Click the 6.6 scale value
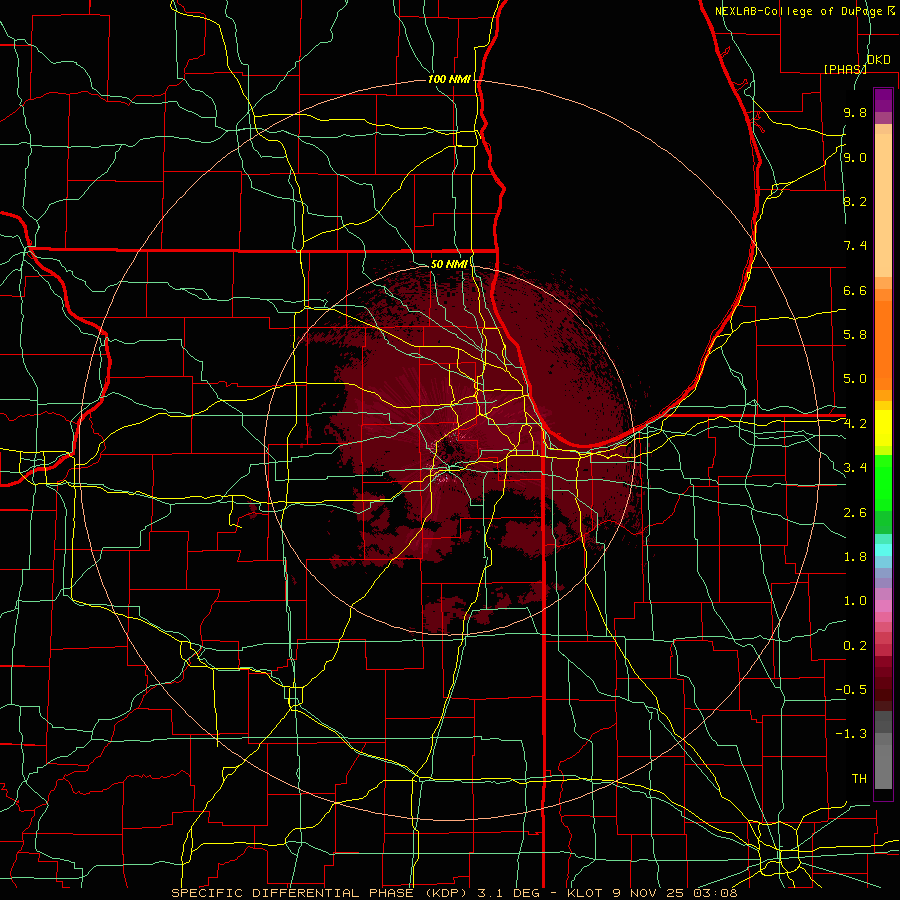900x900 pixels. point(855,290)
